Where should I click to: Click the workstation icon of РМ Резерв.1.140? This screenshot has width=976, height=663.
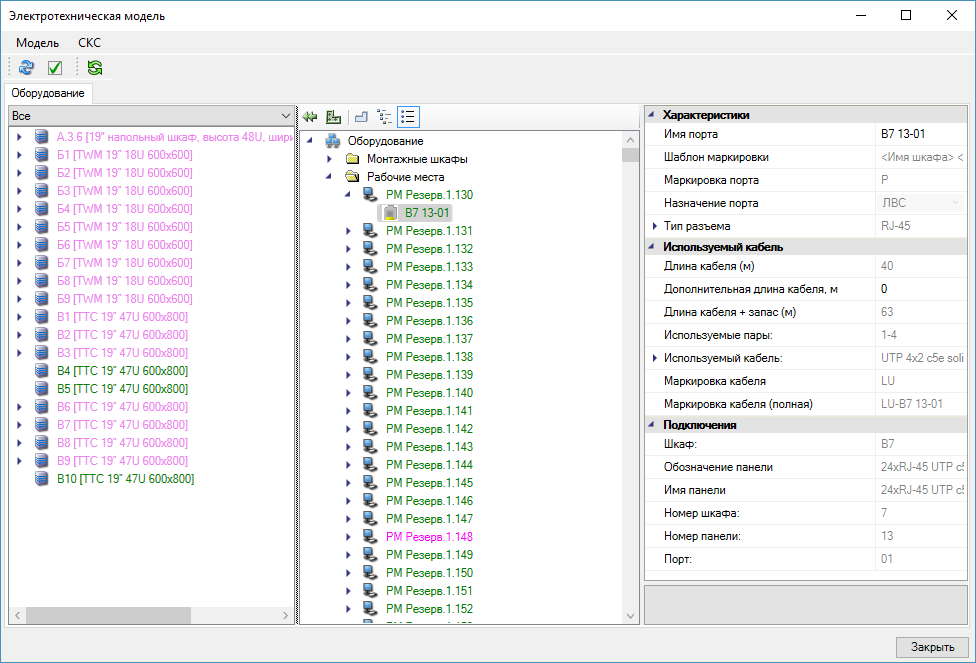(x=371, y=393)
